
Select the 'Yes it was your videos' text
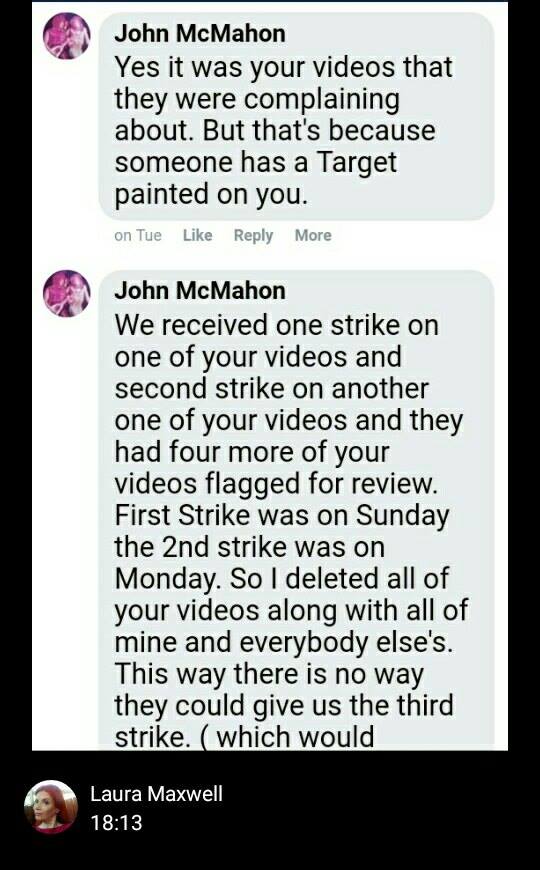tap(284, 67)
